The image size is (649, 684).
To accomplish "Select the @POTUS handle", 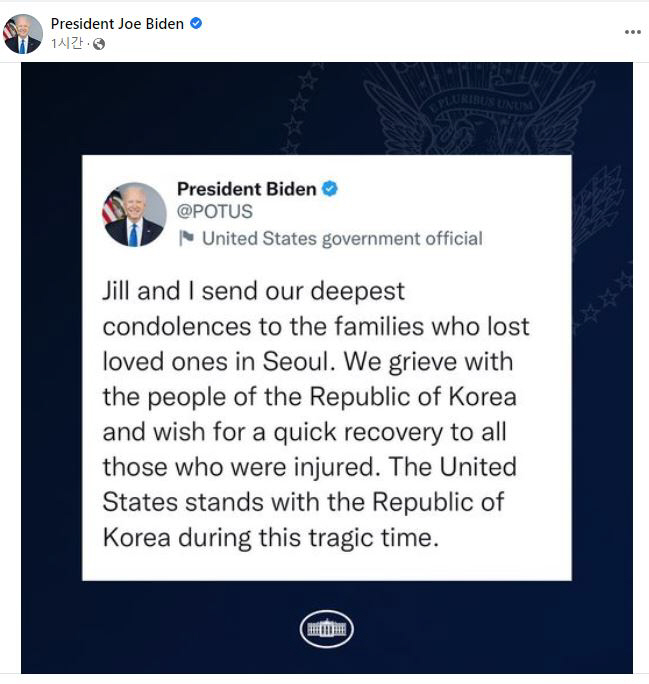I will coord(214,212).
